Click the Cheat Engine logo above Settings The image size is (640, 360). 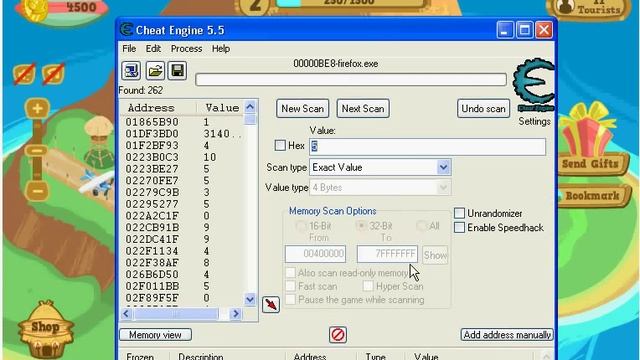pos(534,85)
